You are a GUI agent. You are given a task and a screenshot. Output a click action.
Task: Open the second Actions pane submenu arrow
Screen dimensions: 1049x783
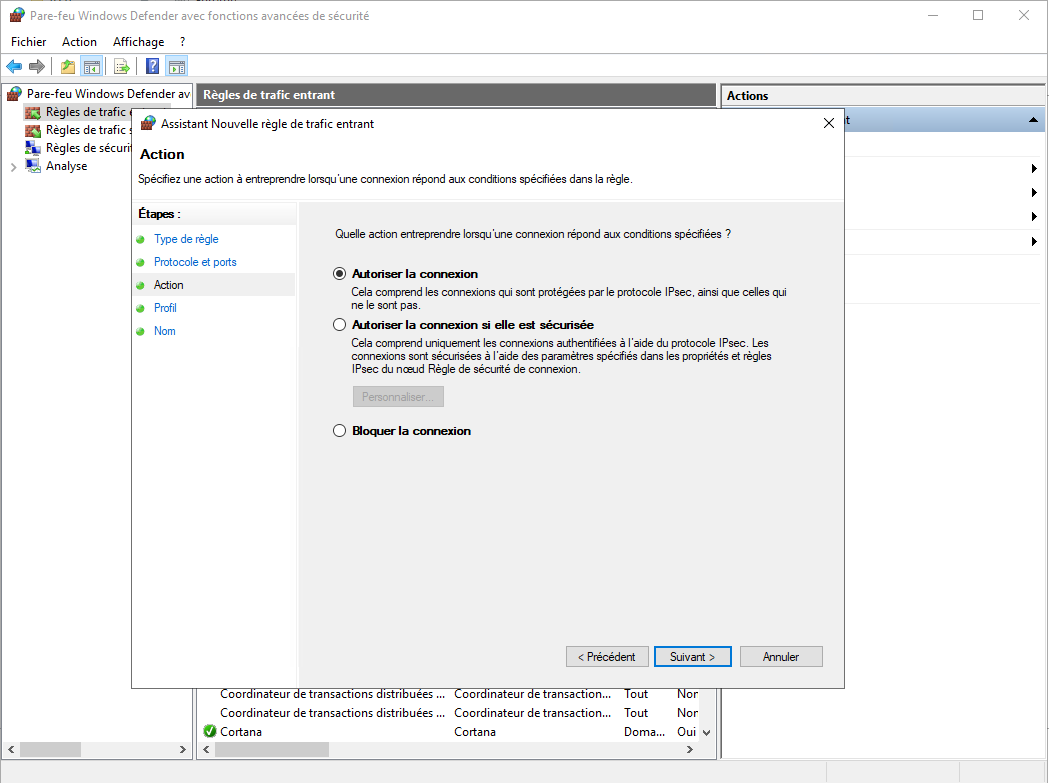(1034, 193)
